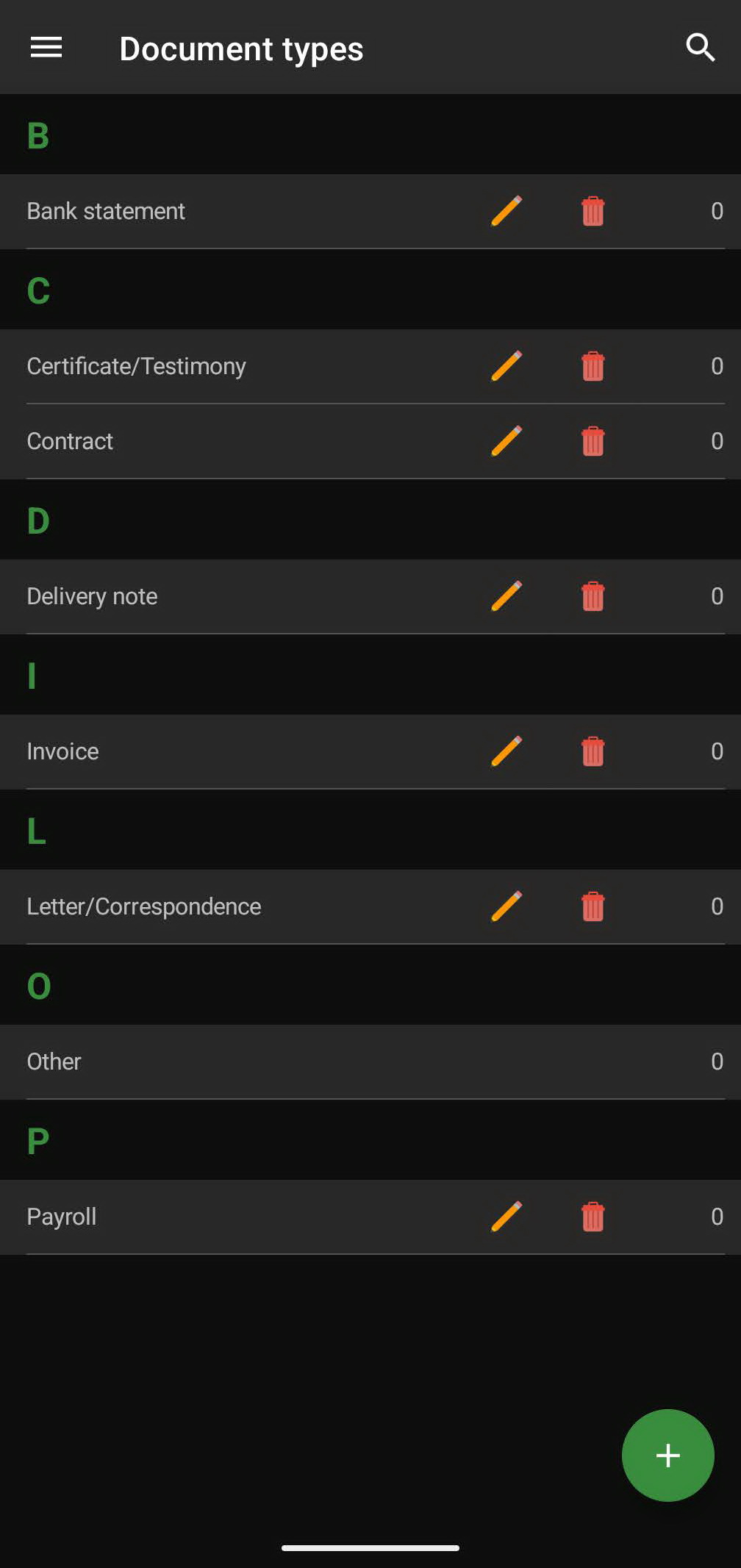Viewport: 741px width, 1568px height.
Task: Edit the Certificate/Testimony type
Action: (506, 366)
